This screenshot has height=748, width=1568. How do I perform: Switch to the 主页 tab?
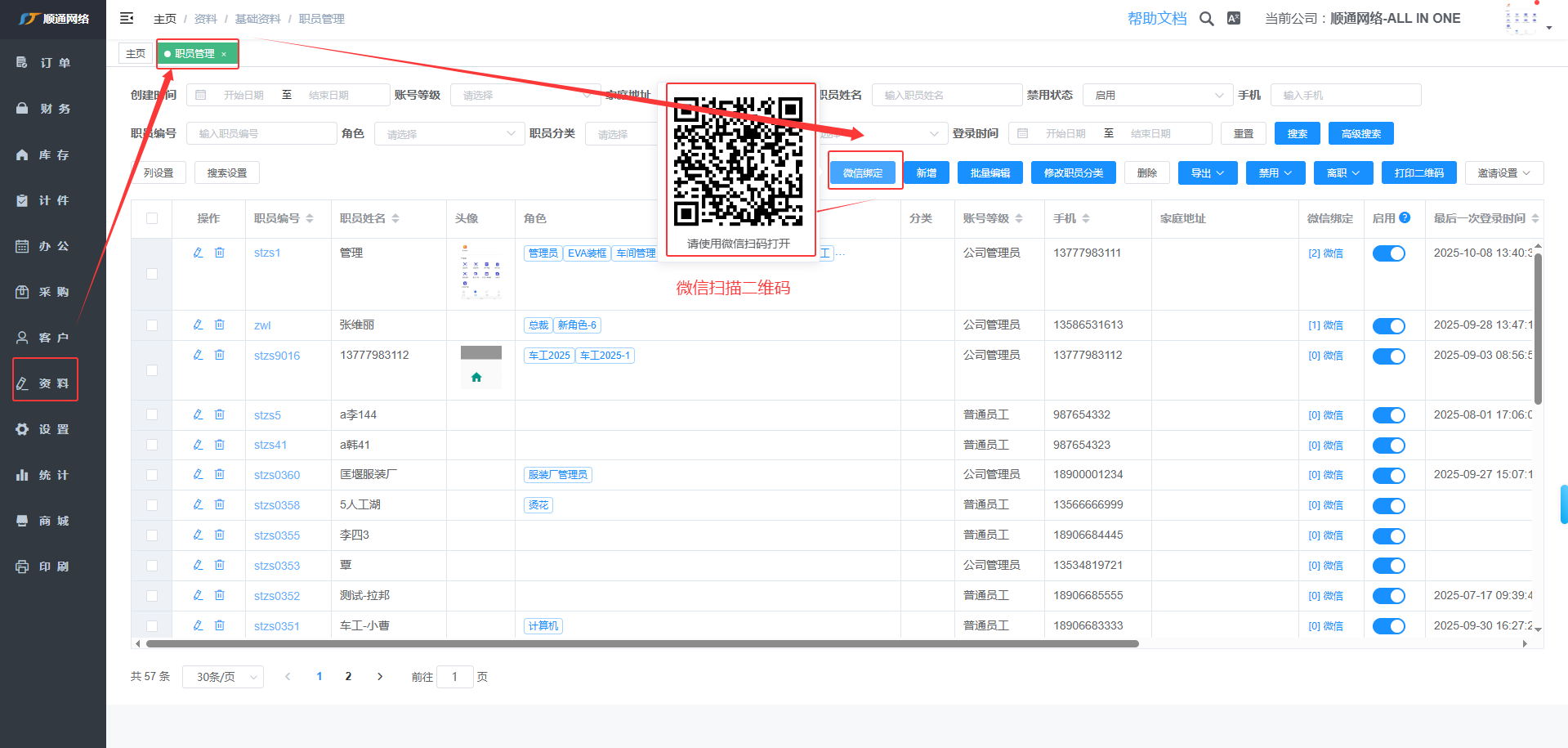[136, 53]
